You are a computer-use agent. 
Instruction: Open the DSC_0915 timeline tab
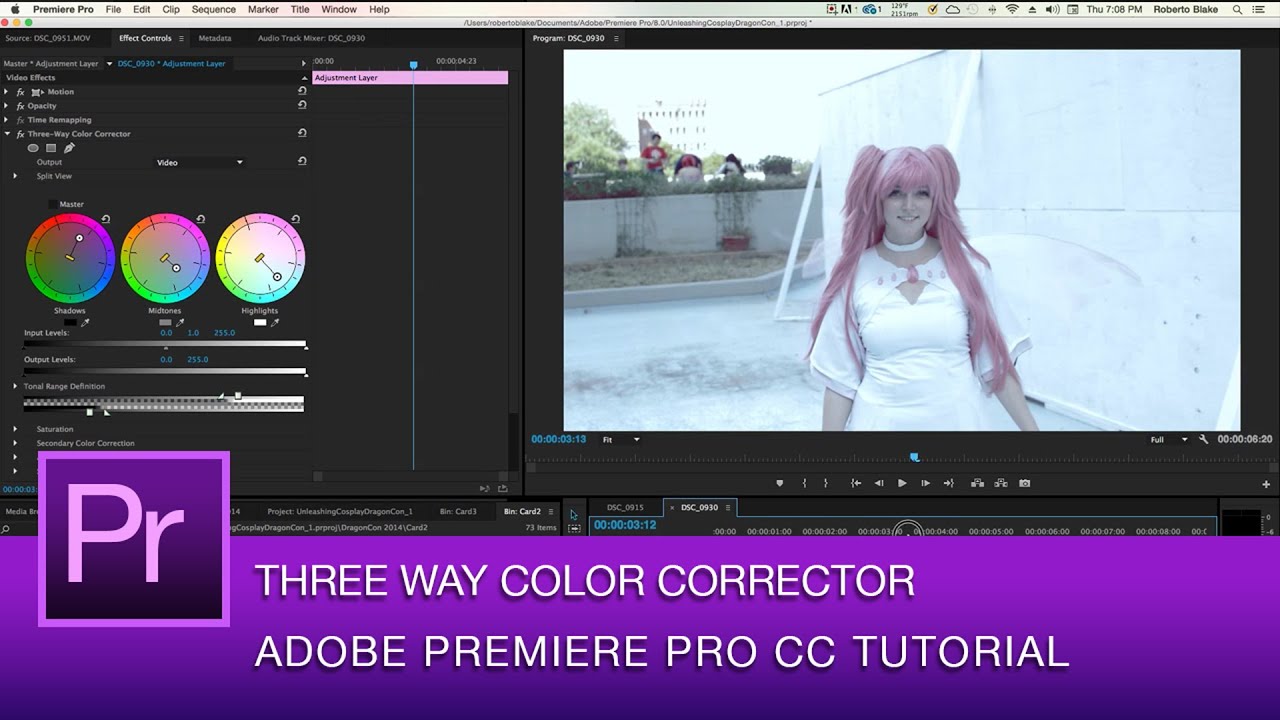tap(628, 507)
